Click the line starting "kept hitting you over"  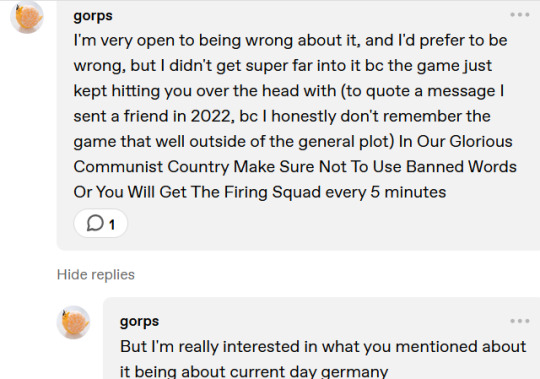pyautogui.click(x=289, y=91)
